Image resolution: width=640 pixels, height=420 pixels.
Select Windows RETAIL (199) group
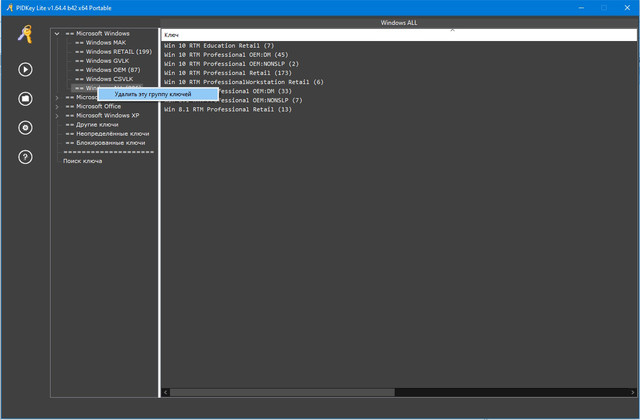[113, 51]
